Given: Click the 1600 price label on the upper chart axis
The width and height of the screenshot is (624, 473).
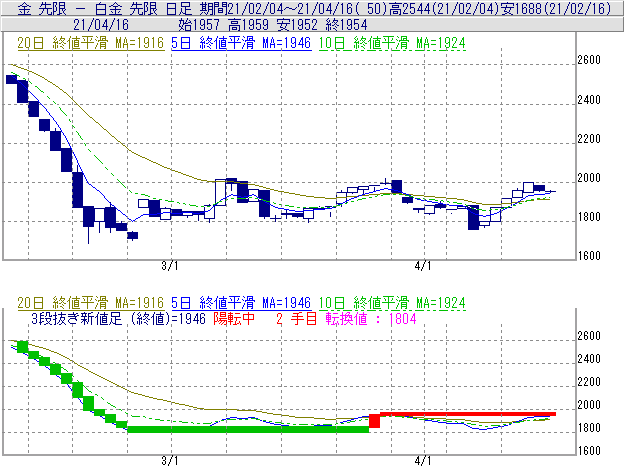Looking at the screenshot, I should 589,256.
